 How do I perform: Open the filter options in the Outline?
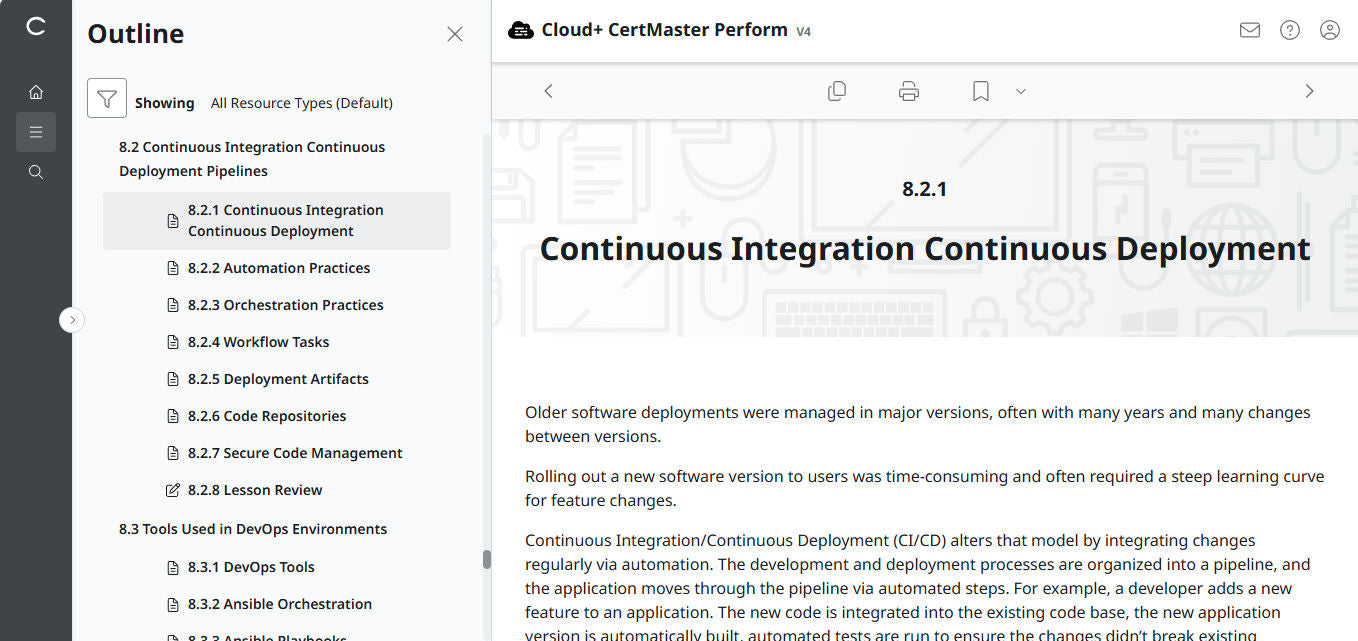[x=107, y=98]
